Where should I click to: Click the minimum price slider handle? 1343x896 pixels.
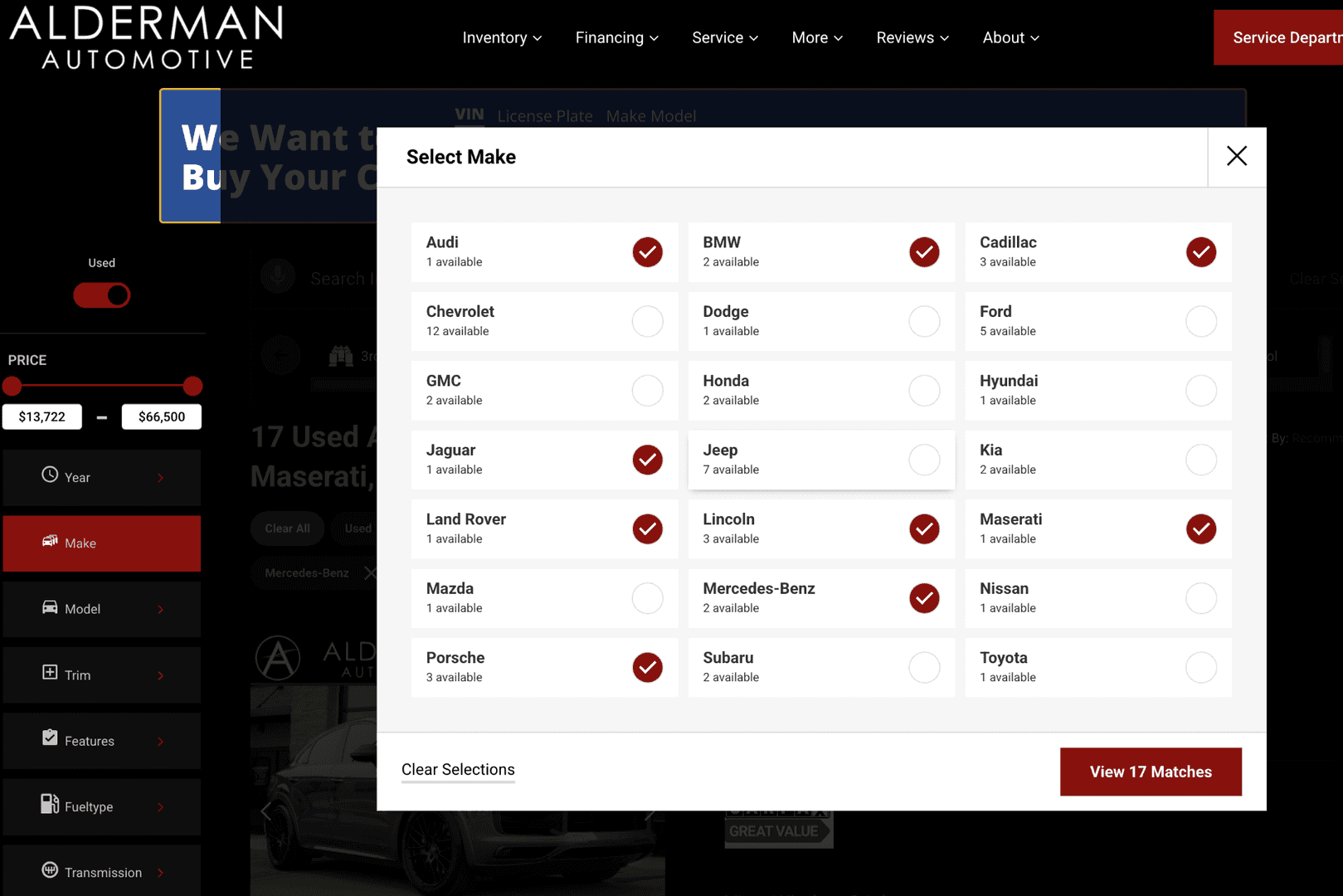point(12,386)
